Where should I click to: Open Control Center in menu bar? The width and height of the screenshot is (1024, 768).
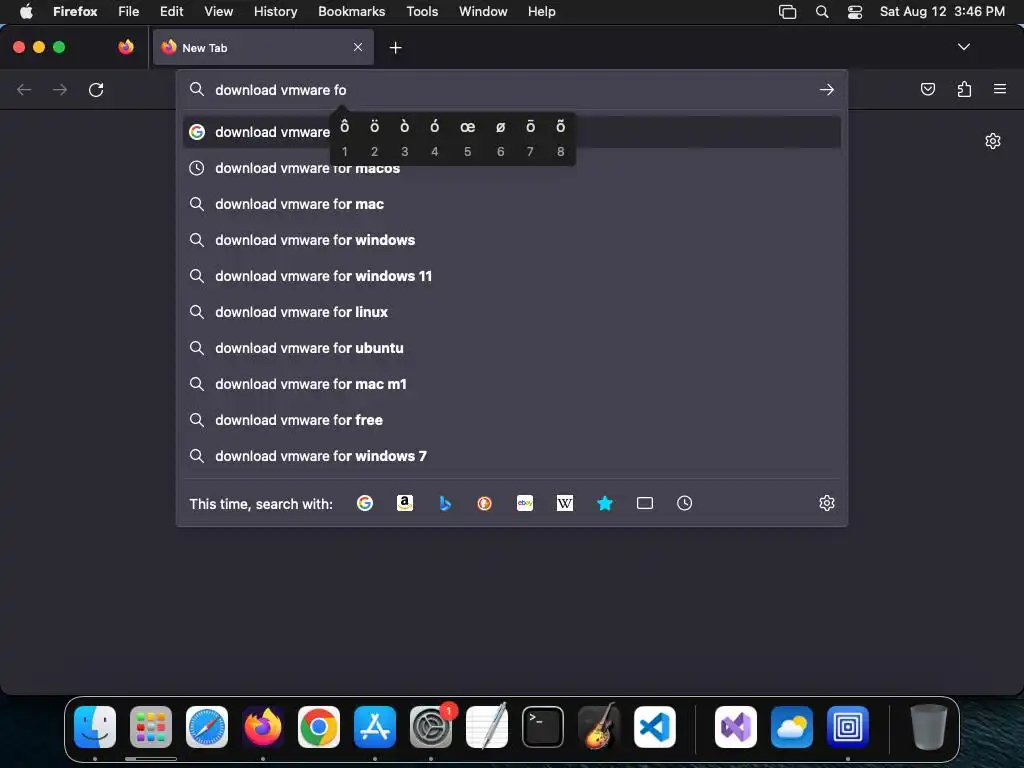coord(855,12)
